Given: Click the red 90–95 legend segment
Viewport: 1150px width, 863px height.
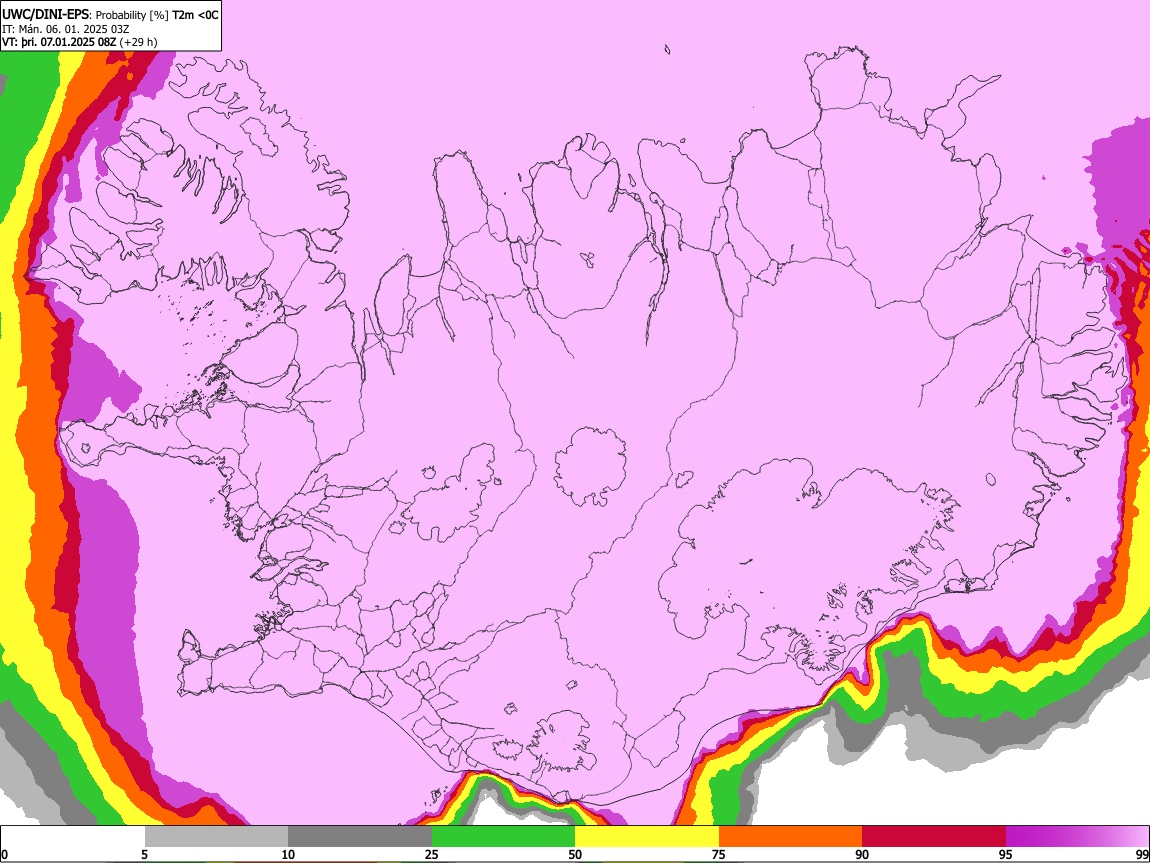Looking at the screenshot, I should [934, 837].
